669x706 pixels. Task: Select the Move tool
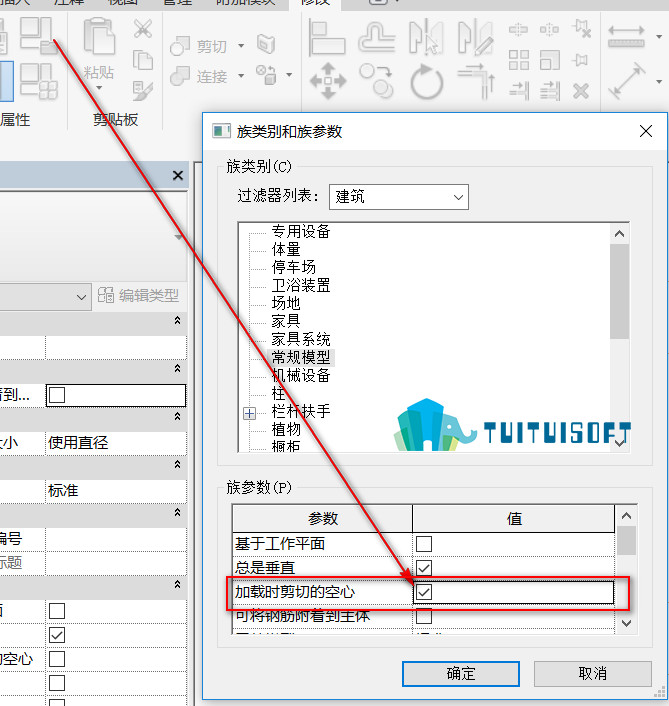click(328, 81)
